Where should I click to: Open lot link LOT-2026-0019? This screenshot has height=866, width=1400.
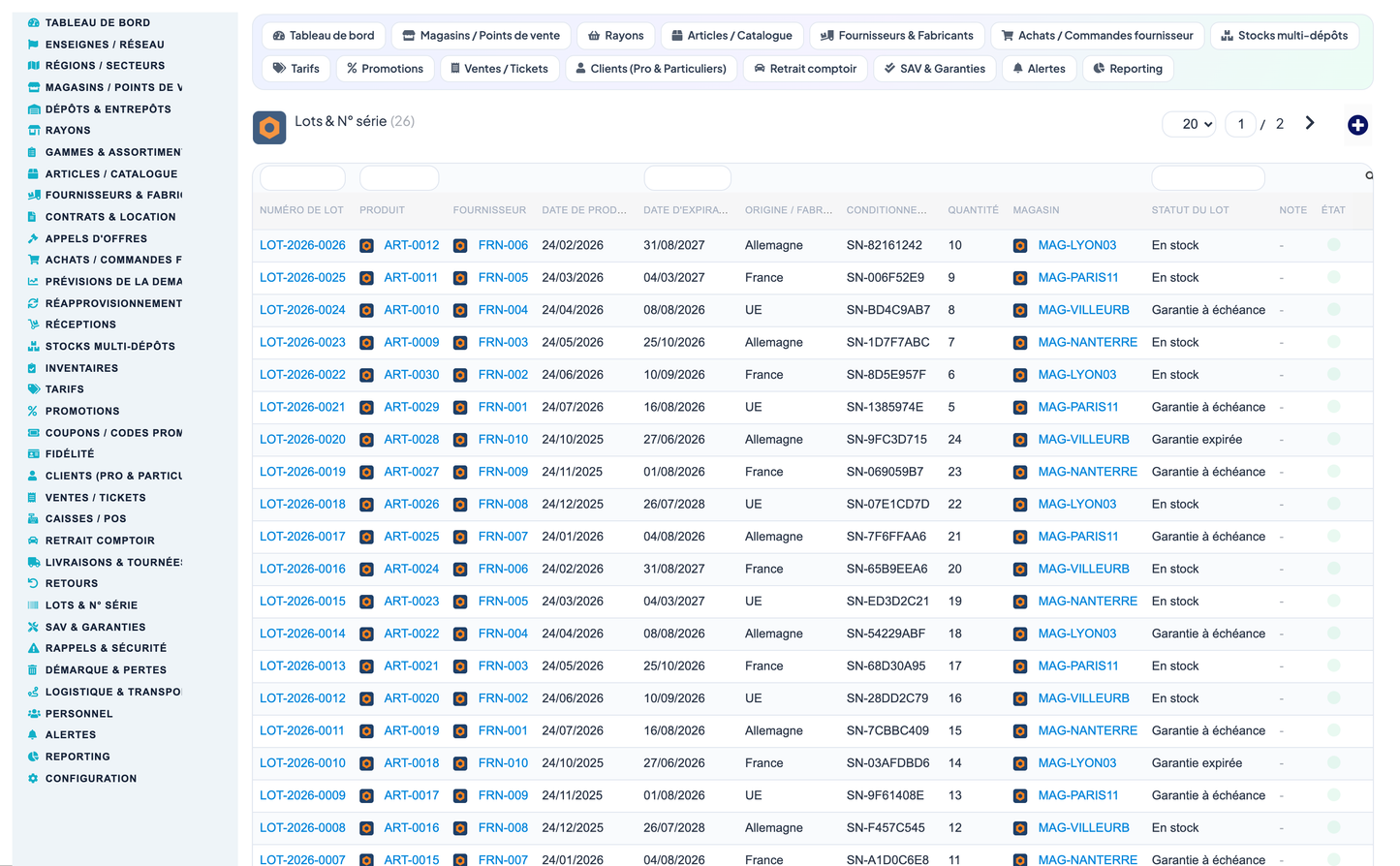[302, 472]
